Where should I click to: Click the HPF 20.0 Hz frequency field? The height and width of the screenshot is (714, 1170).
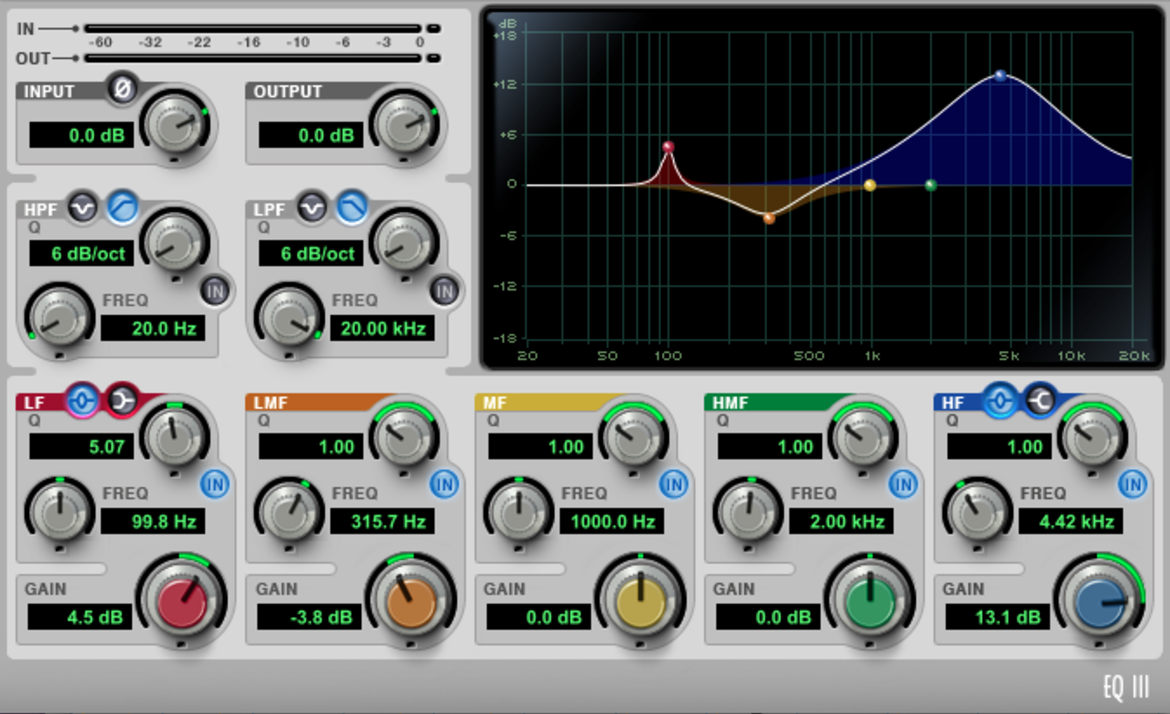click(153, 328)
